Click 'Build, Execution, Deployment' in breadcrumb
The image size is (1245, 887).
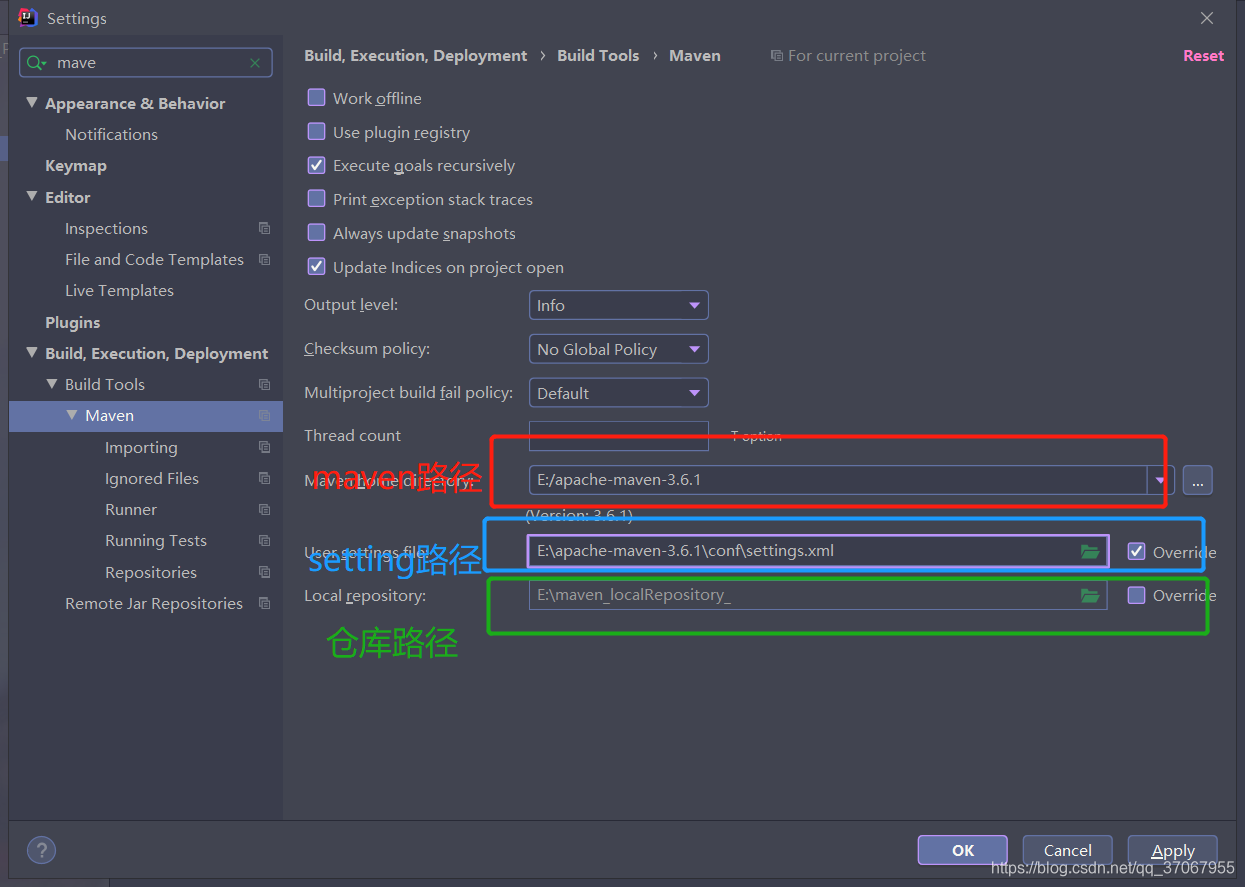tap(415, 56)
